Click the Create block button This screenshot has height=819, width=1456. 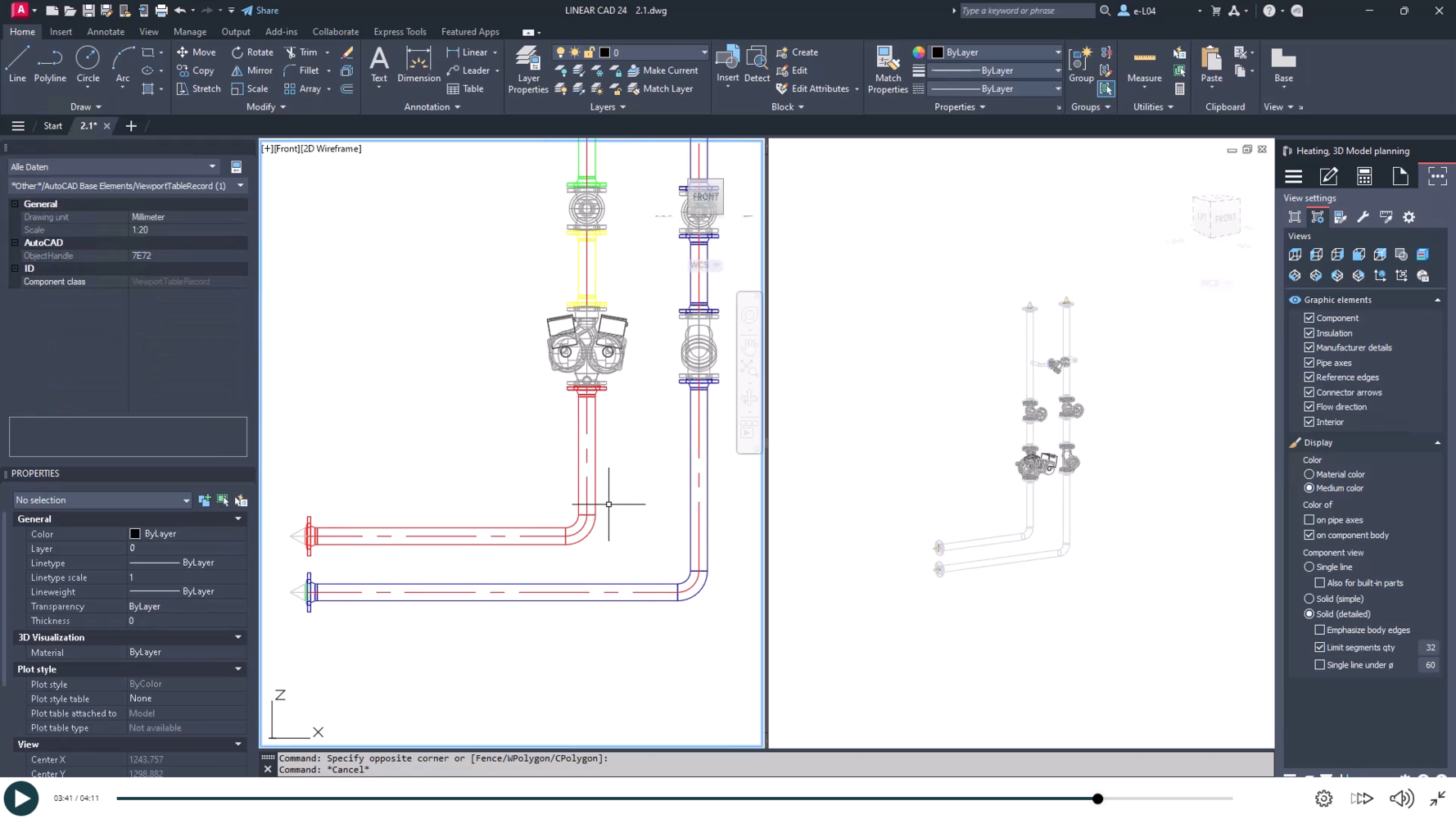796,52
